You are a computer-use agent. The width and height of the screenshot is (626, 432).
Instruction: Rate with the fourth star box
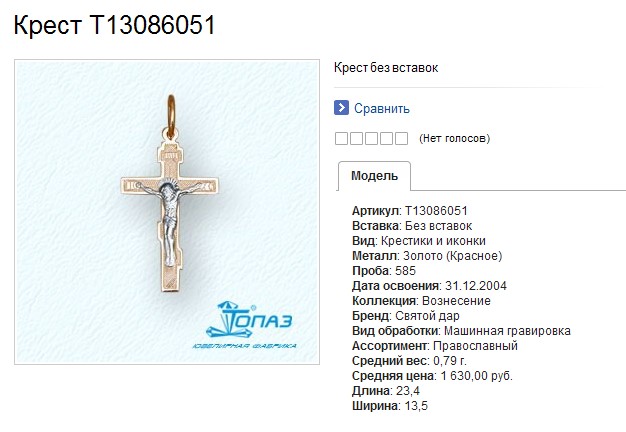(x=386, y=139)
